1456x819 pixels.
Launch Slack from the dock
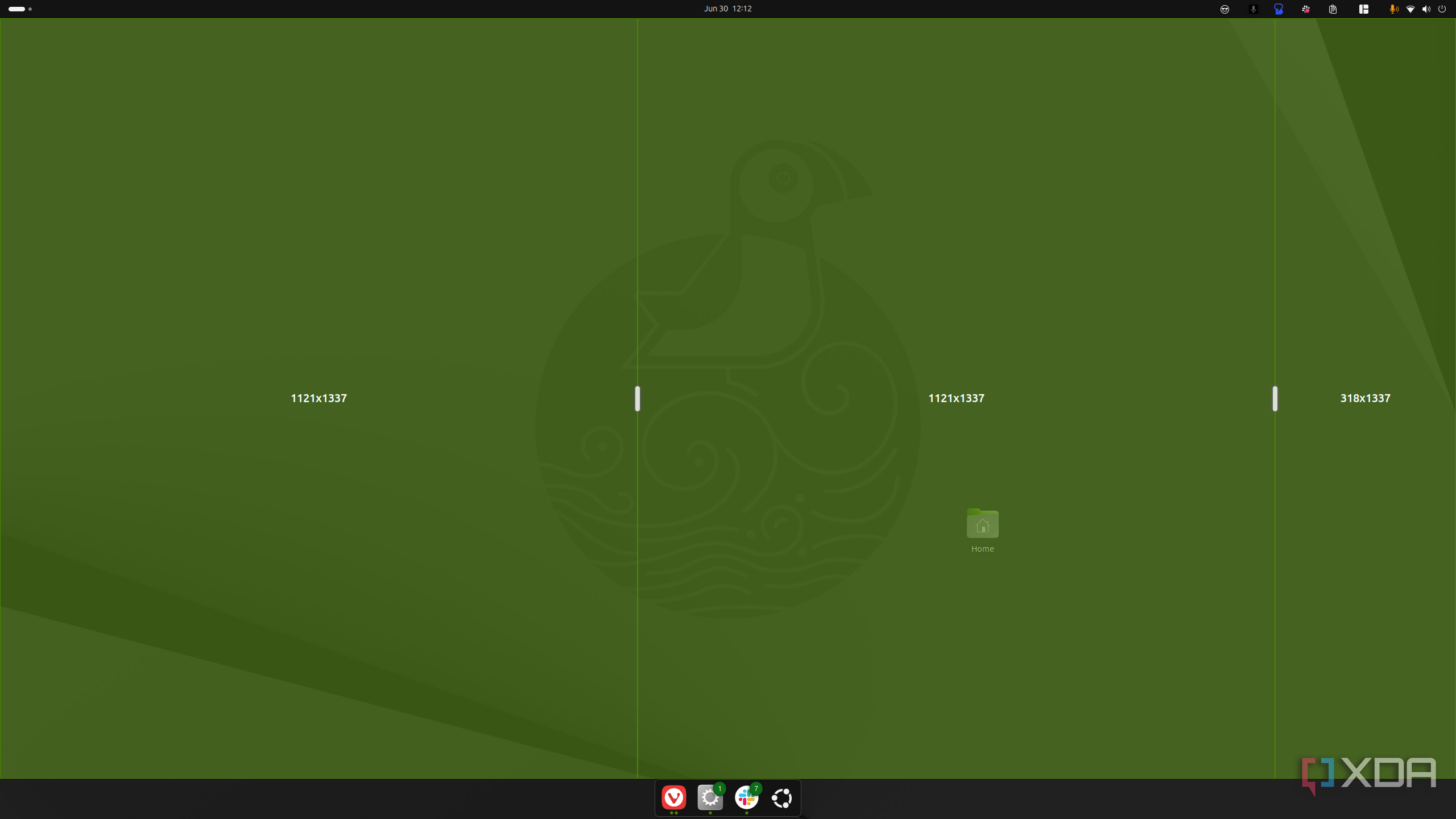tap(746, 798)
